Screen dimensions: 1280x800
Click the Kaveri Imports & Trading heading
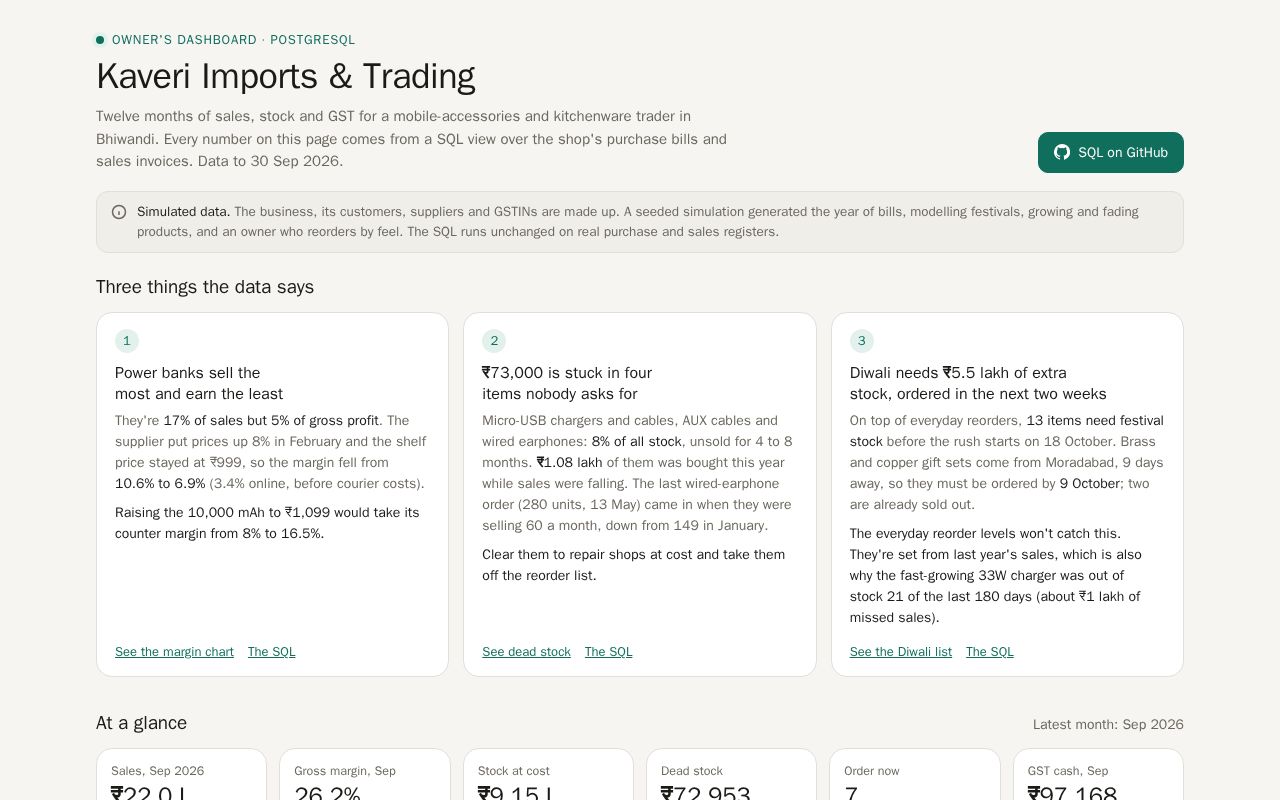coord(285,76)
